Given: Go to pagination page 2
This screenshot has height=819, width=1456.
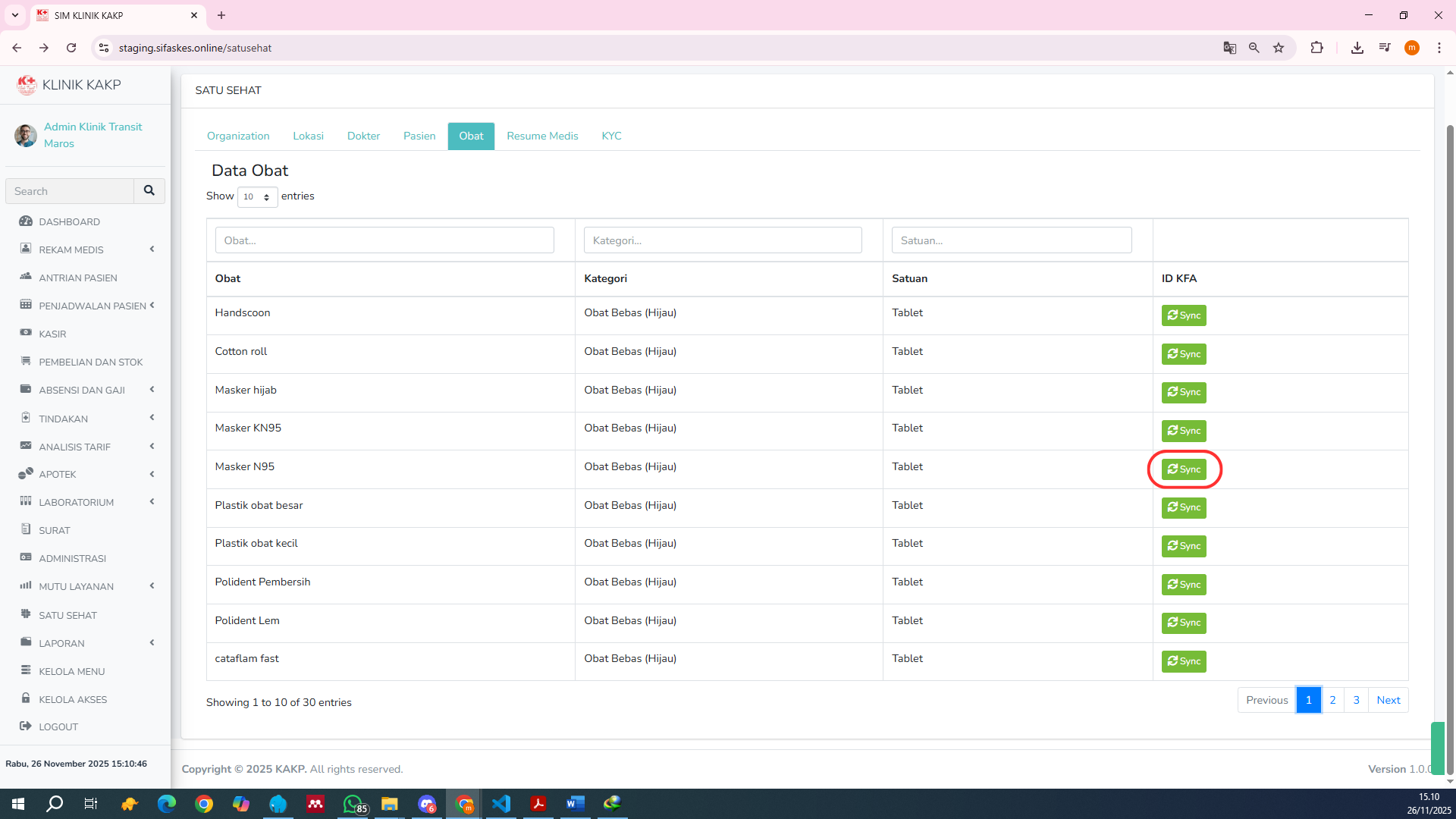Looking at the screenshot, I should 1332,700.
